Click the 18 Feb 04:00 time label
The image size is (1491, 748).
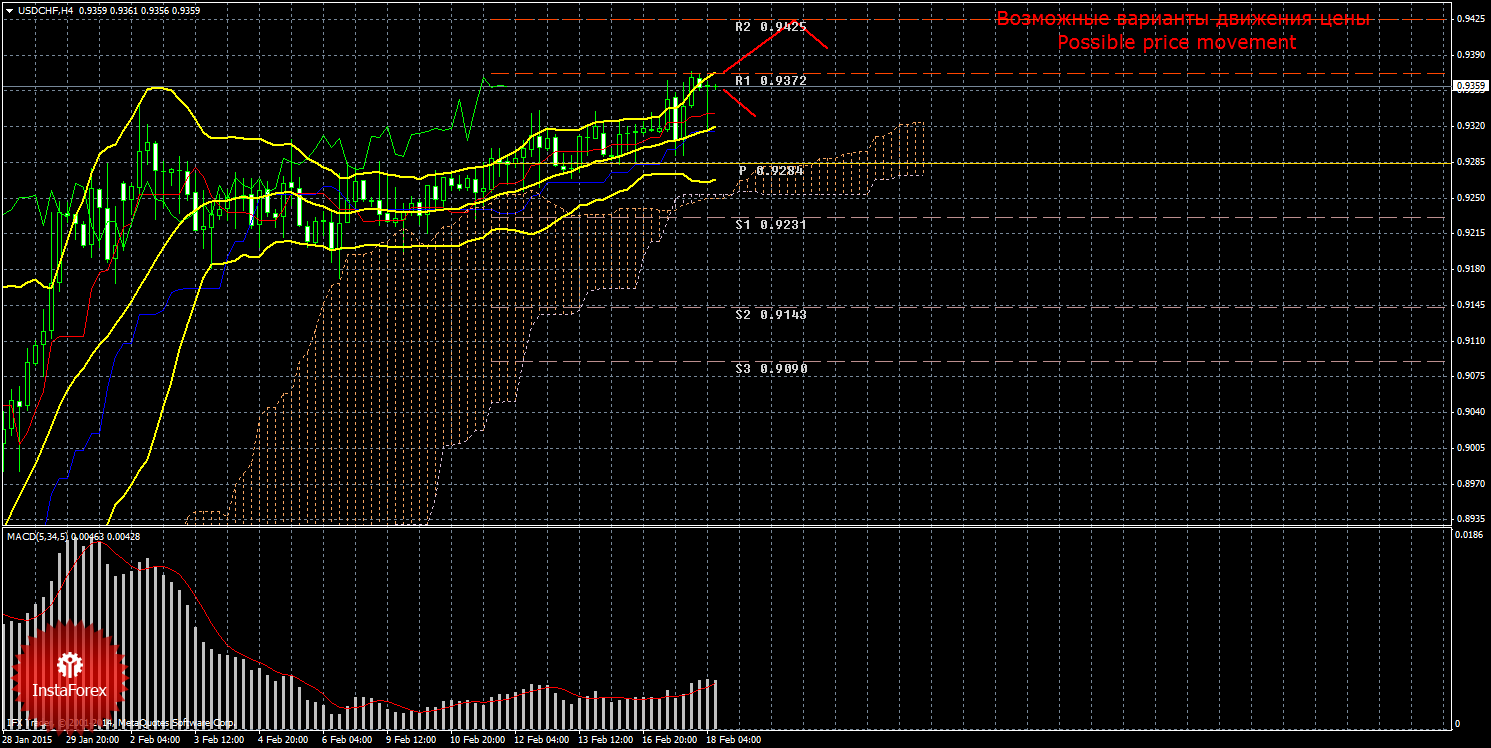[734, 741]
